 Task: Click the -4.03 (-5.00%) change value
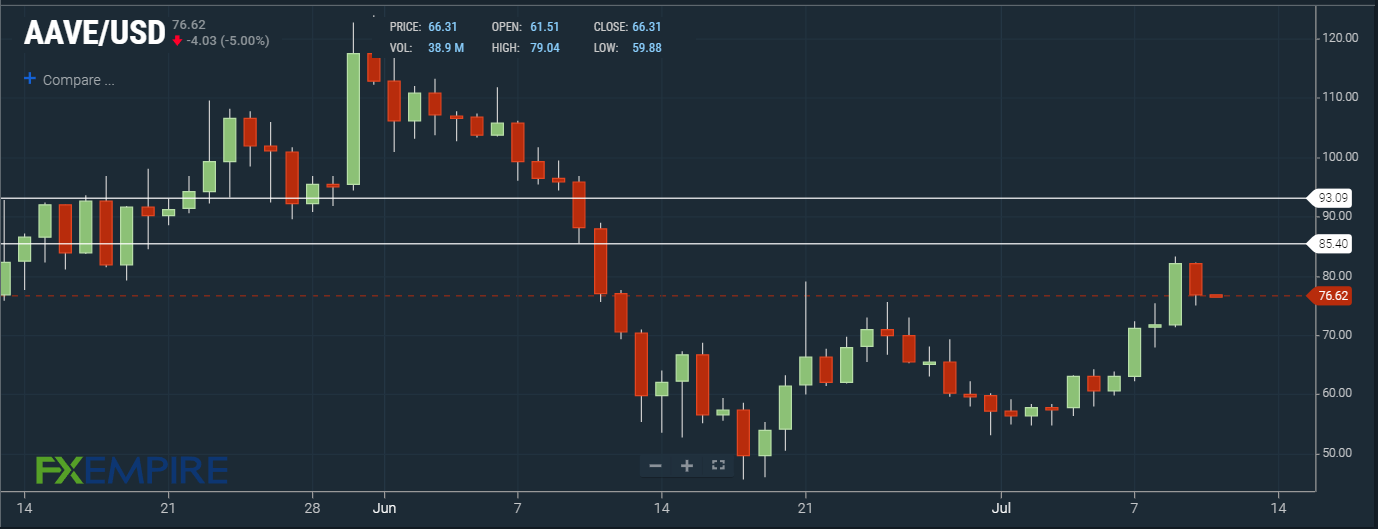[226, 41]
